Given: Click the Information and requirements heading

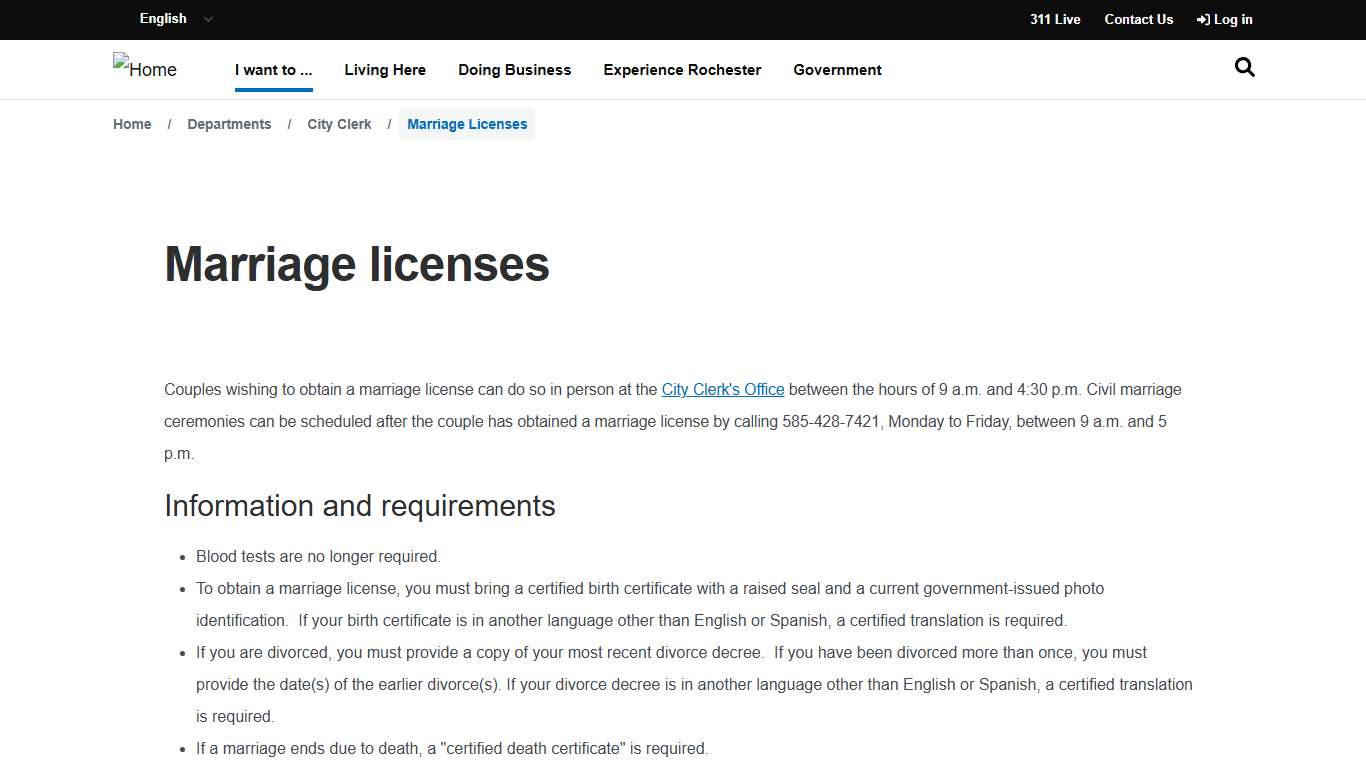Looking at the screenshot, I should (360, 506).
